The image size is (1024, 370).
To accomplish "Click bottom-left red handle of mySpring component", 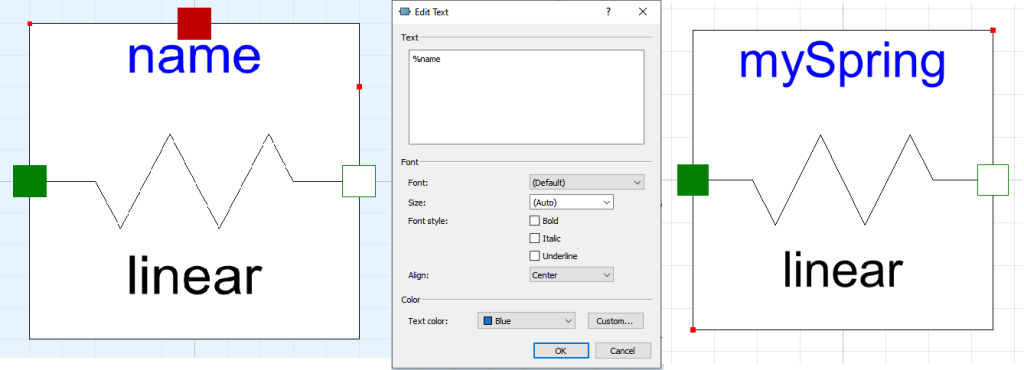I will pos(693,330).
